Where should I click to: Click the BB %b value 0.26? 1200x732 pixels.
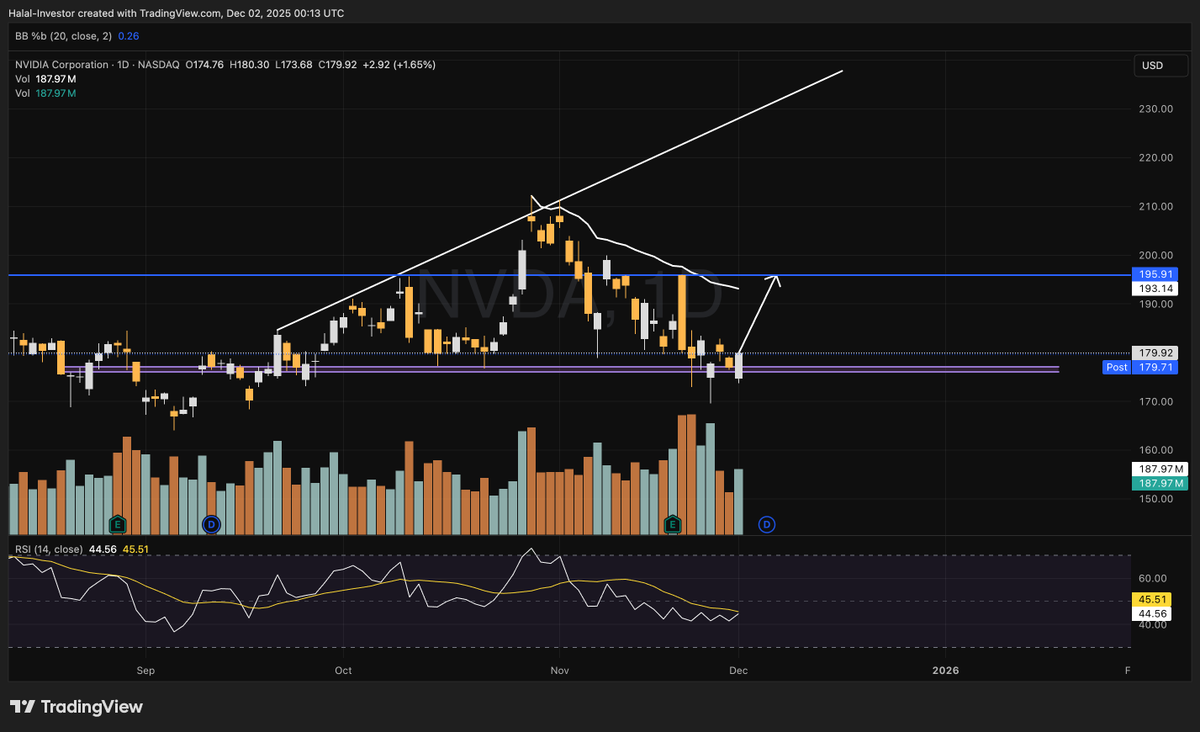128,35
